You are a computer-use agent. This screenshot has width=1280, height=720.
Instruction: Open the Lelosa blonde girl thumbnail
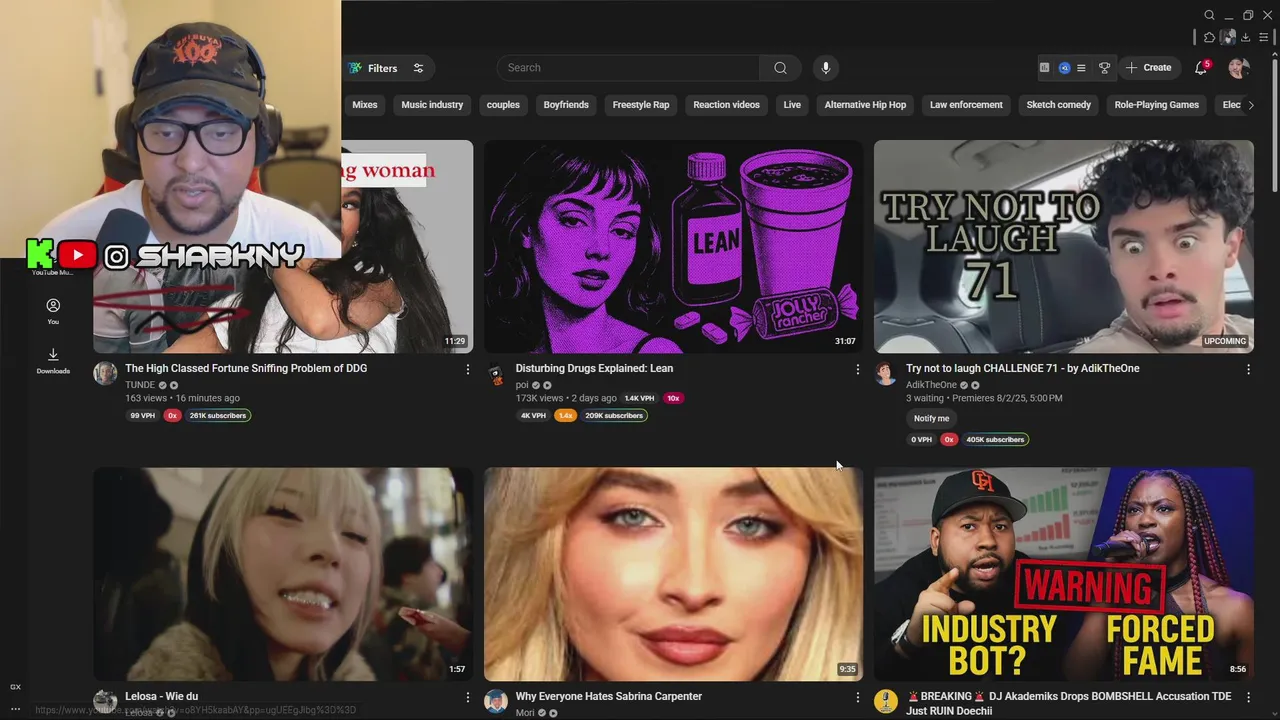tap(283, 574)
